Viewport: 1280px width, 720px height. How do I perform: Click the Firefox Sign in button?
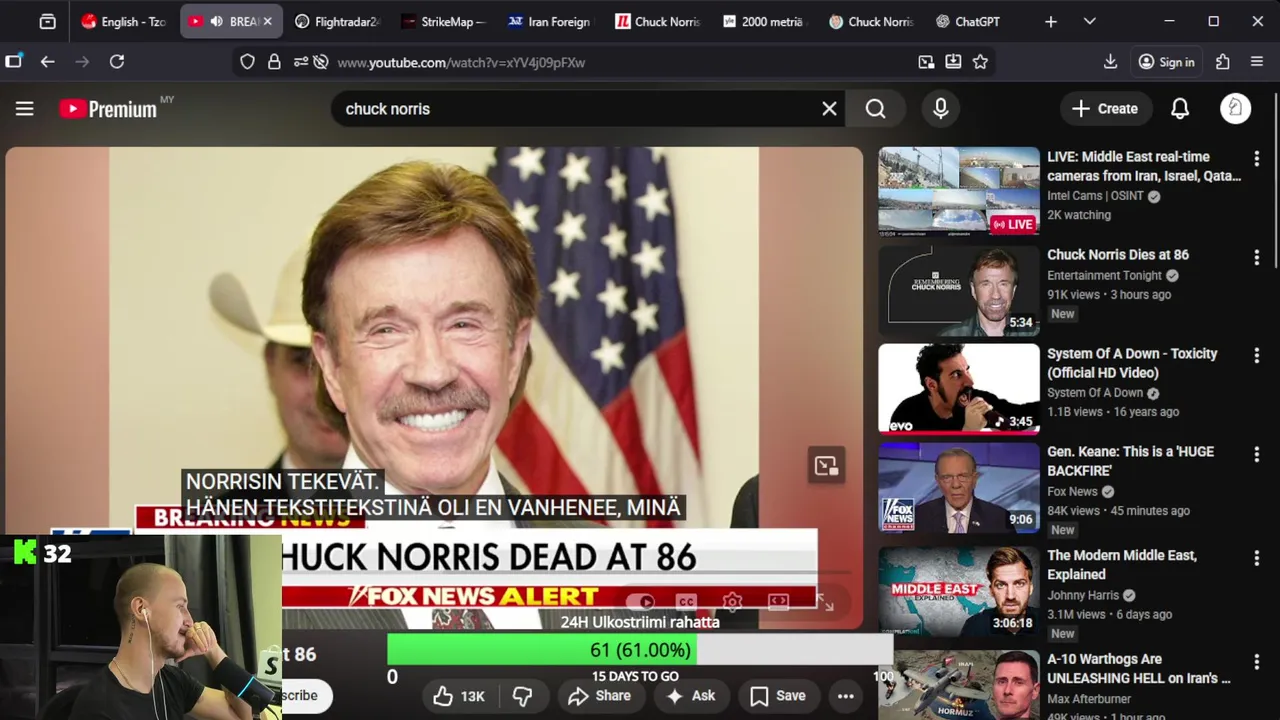pos(1166,62)
